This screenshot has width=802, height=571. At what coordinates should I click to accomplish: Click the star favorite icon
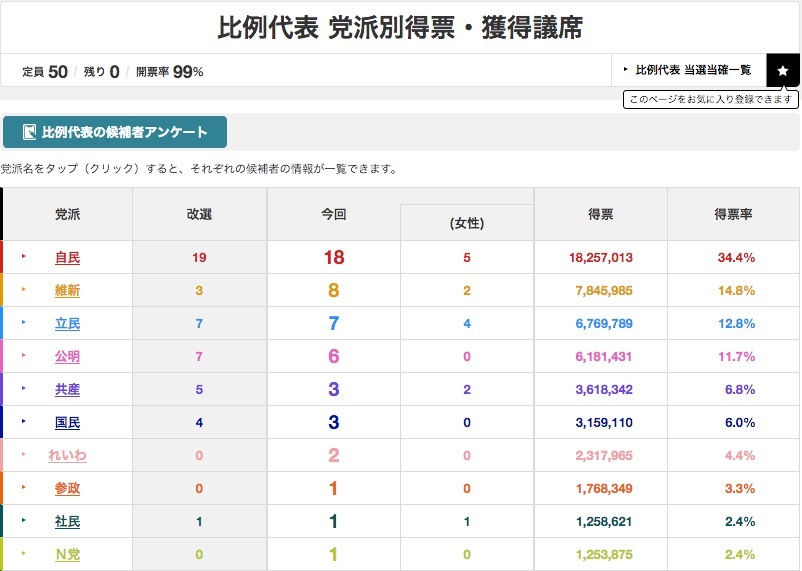point(783,71)
